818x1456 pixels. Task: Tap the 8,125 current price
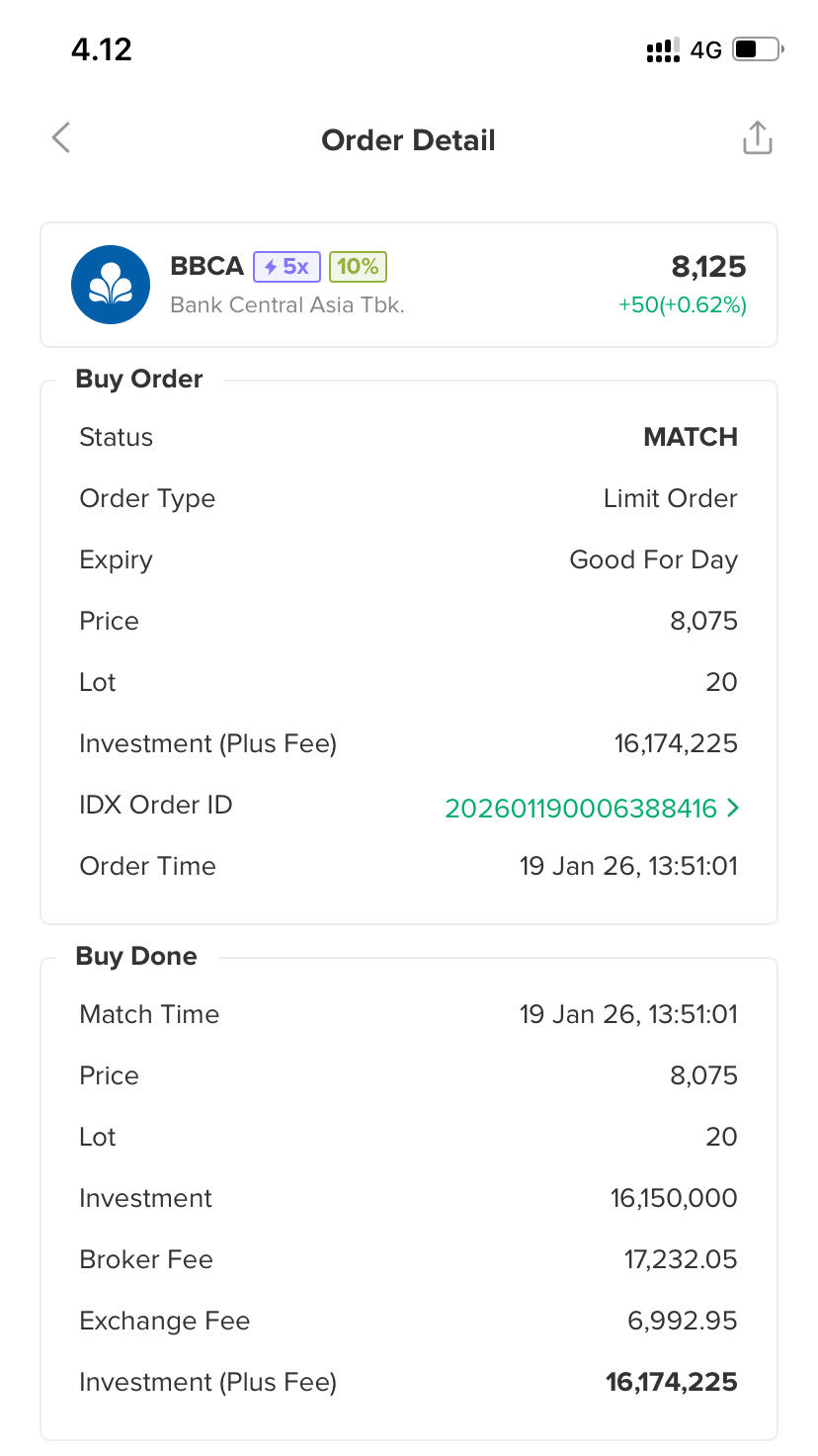tap(708, 267)
